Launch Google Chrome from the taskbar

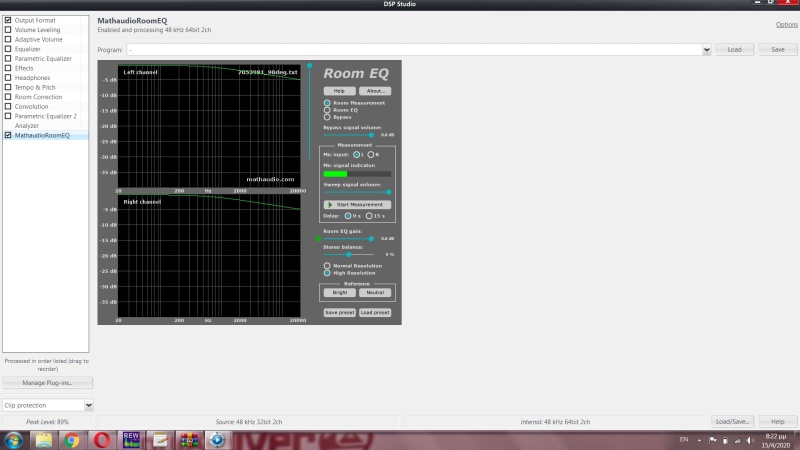click(x=73, y=439)
